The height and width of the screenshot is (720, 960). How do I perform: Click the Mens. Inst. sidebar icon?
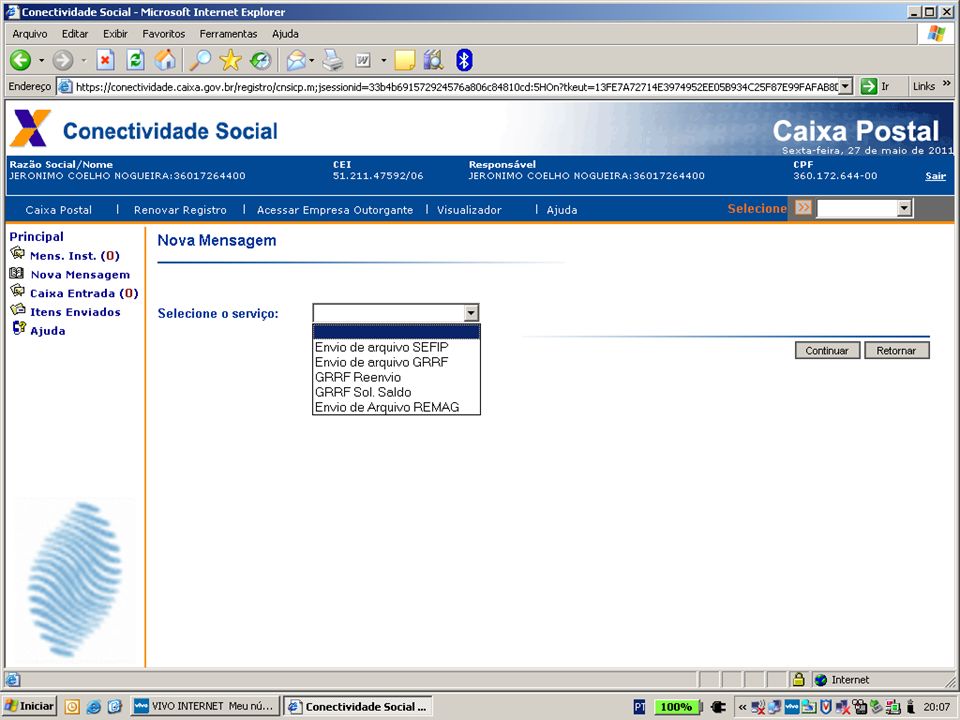click(x=17, y=253)
